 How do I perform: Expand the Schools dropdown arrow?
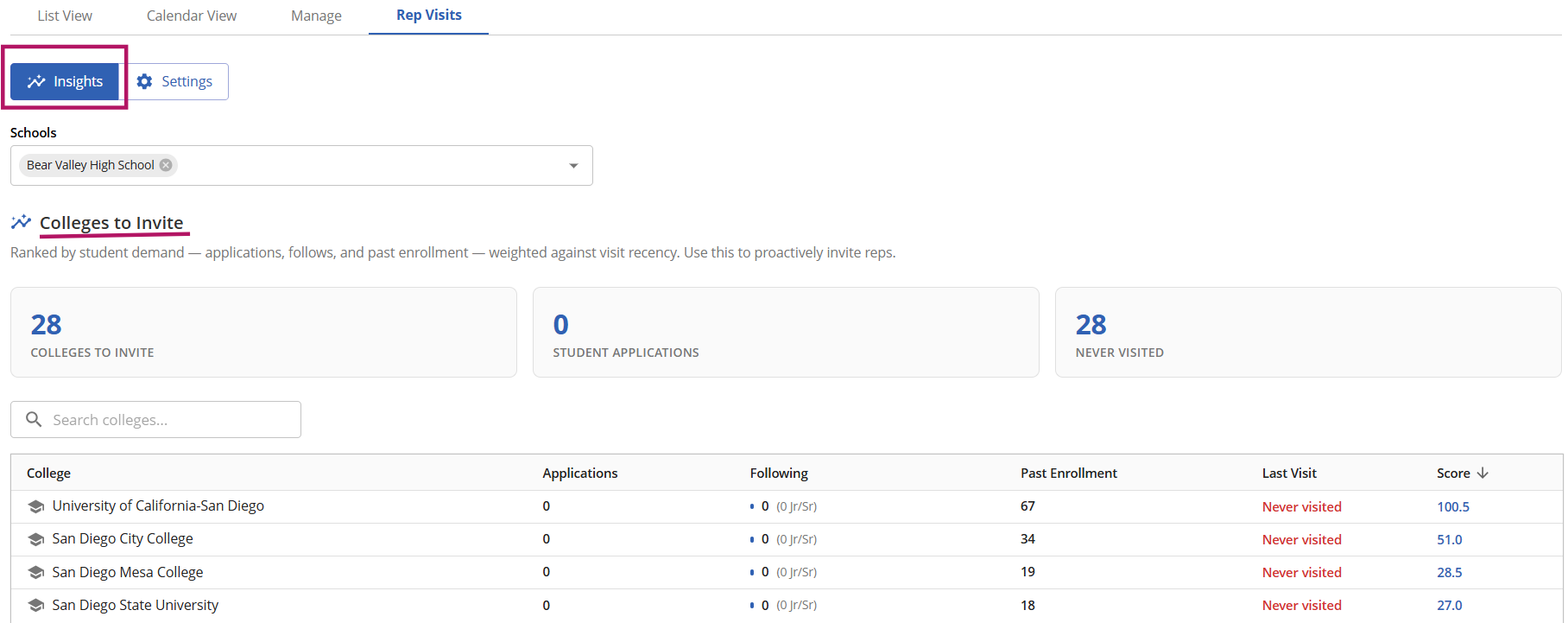pos(573,166)
